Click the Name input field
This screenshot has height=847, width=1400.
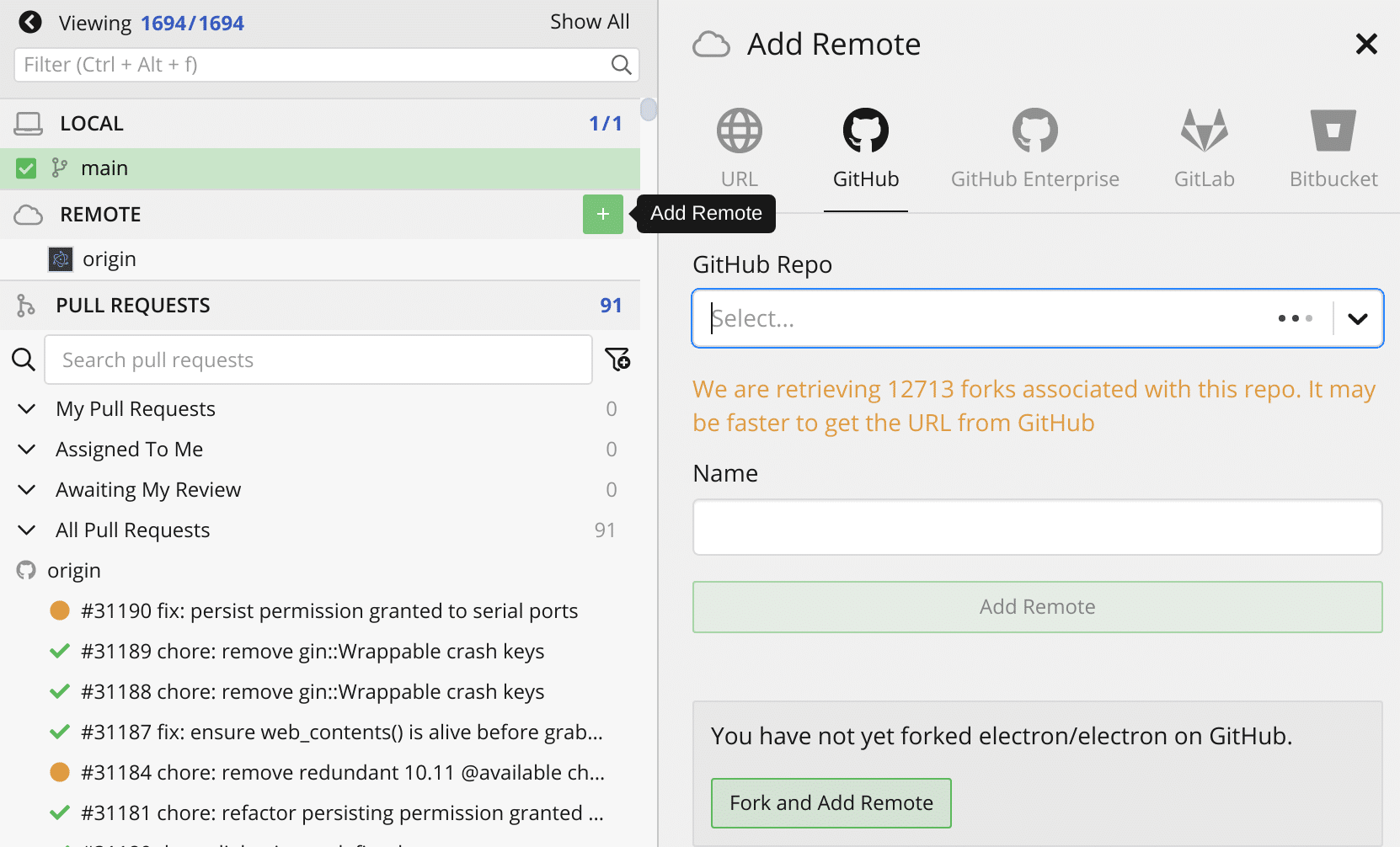(1038, 527)
